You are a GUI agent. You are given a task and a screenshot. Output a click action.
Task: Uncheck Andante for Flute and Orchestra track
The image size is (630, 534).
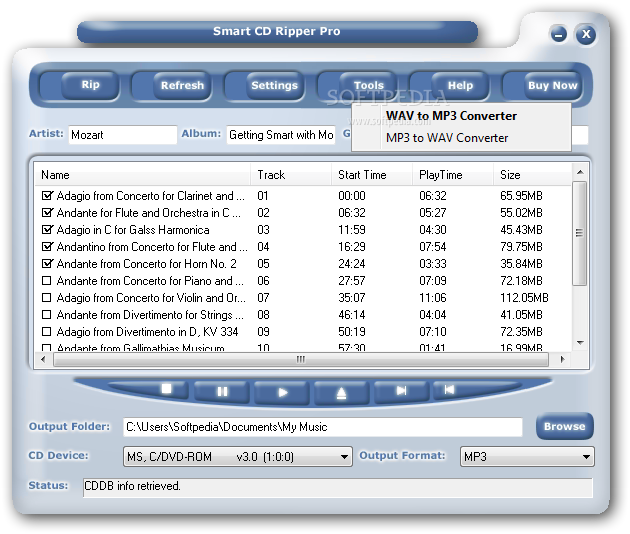click(x=47, y=213)
